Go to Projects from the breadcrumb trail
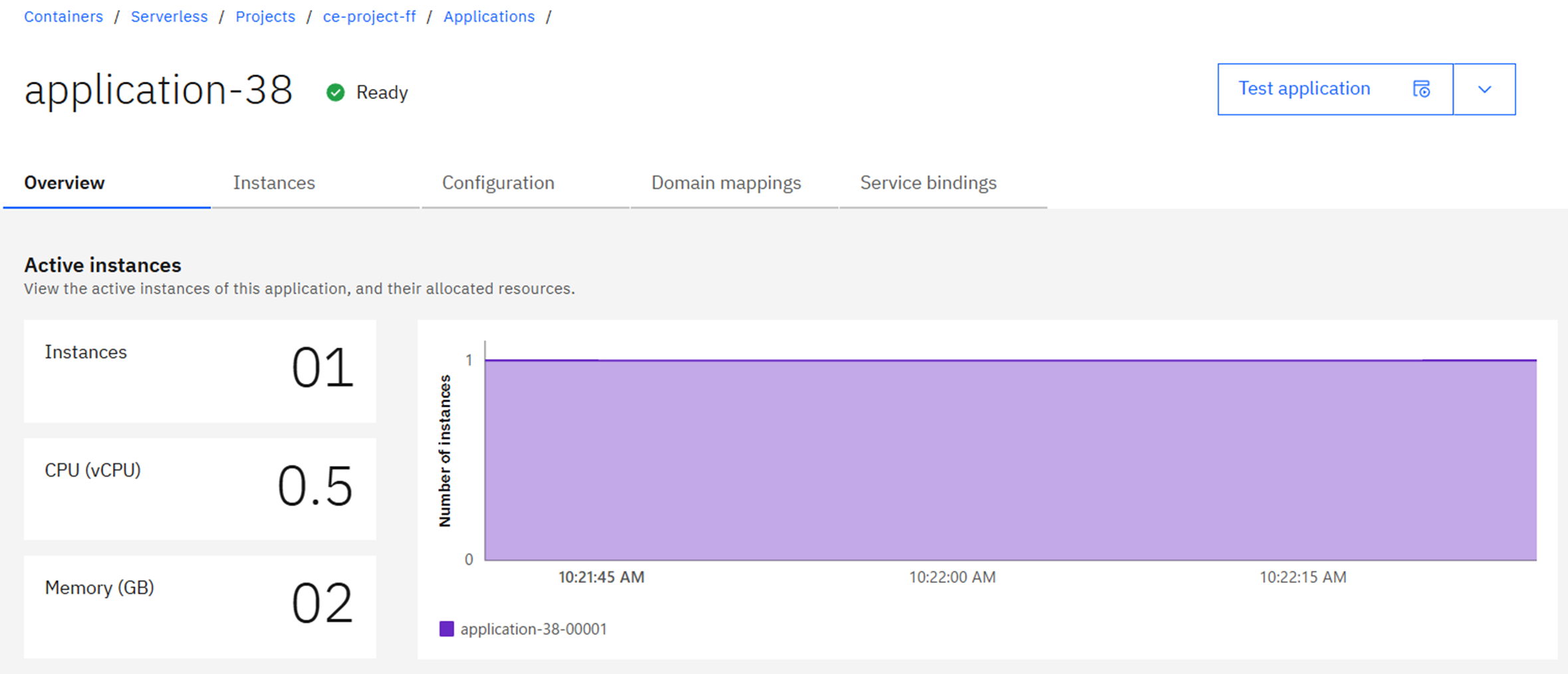 click(265, 16)
